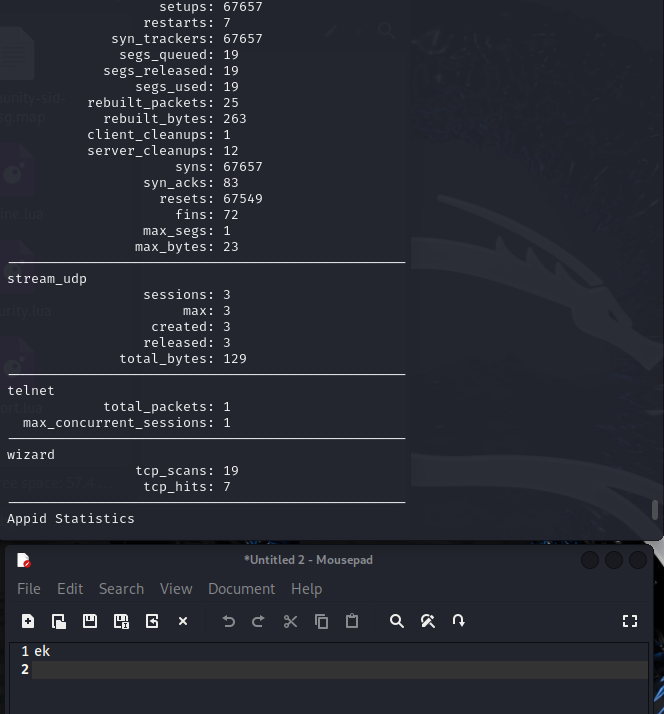This screenshot has width=664, height=714.
Task: Cut selection using the scissors icon
Action: click(290, 621)
